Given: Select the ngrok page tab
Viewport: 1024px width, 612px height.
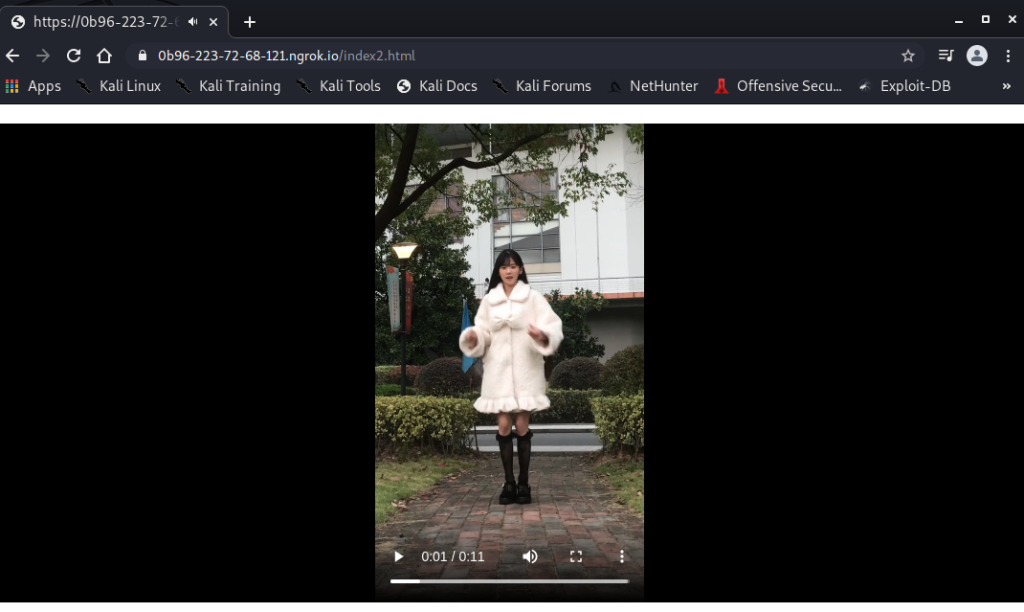Looking at the screenshot, I should [x=114, y=22].
